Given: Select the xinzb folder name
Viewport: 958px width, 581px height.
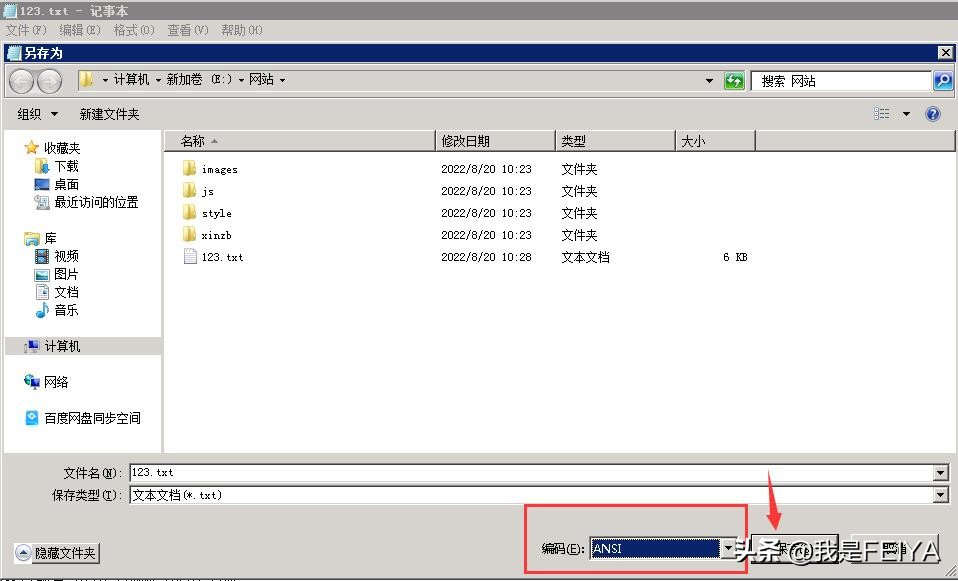Looking at the screenshot, I should 216,235.
